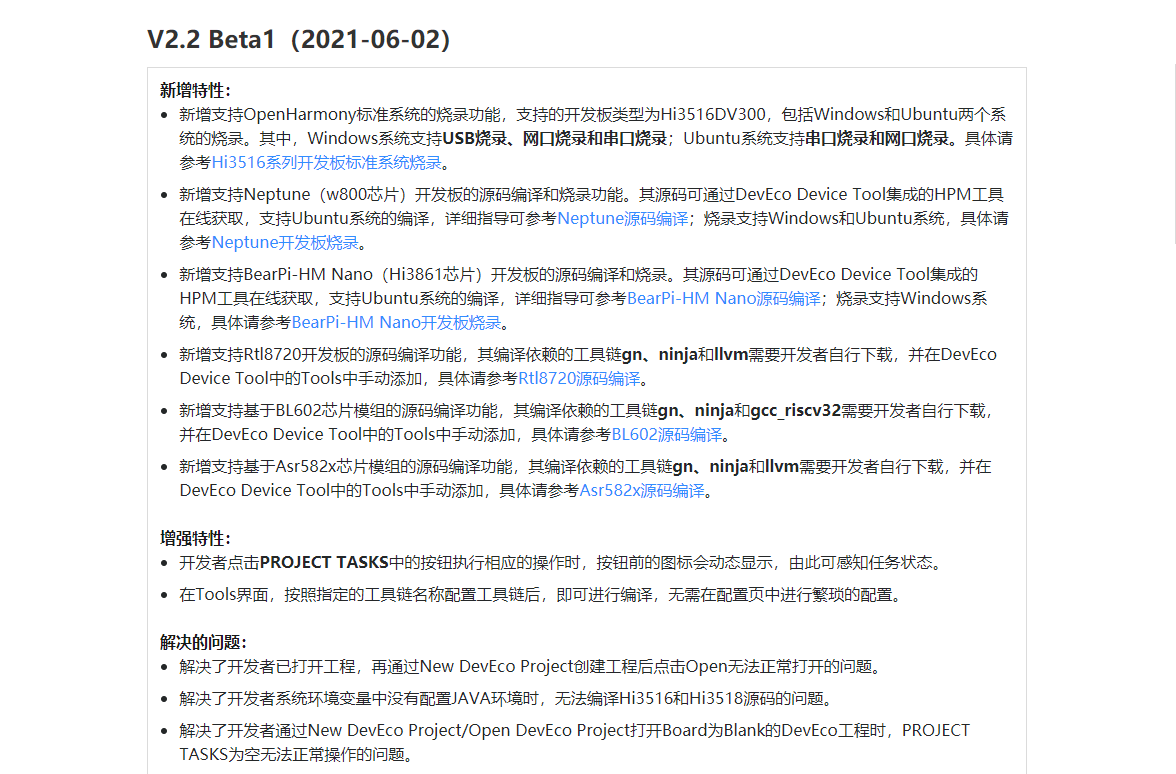Click the 新增特性 section title
The height and width of the screenshot is (774, 1176).
coord(195,91)
